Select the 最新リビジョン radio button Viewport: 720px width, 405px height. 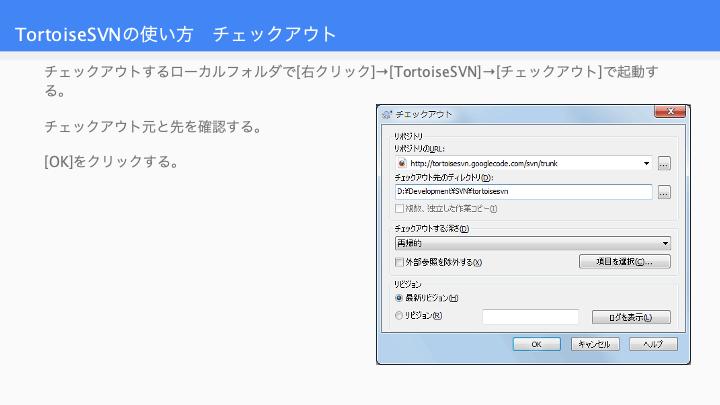[400, 298]
